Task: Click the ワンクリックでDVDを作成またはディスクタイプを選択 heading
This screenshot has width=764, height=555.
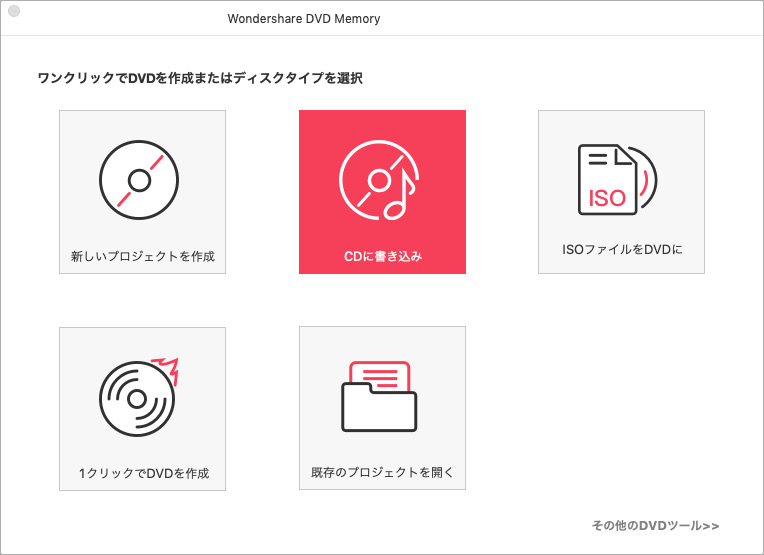Action: point(200,78)
